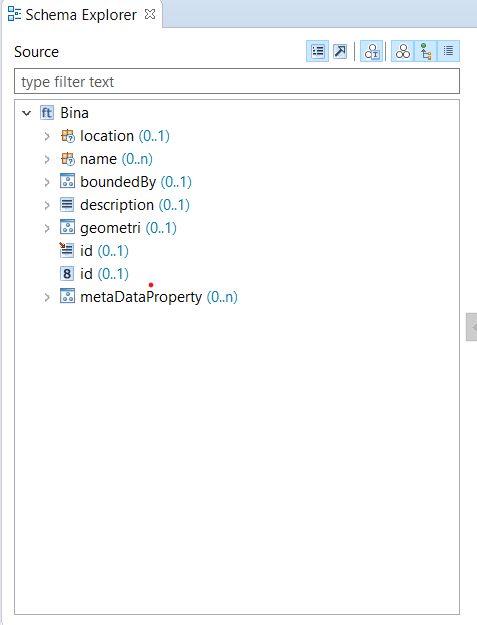Select the description (0..1) row

pyautogui.click(x=135, y=205)
